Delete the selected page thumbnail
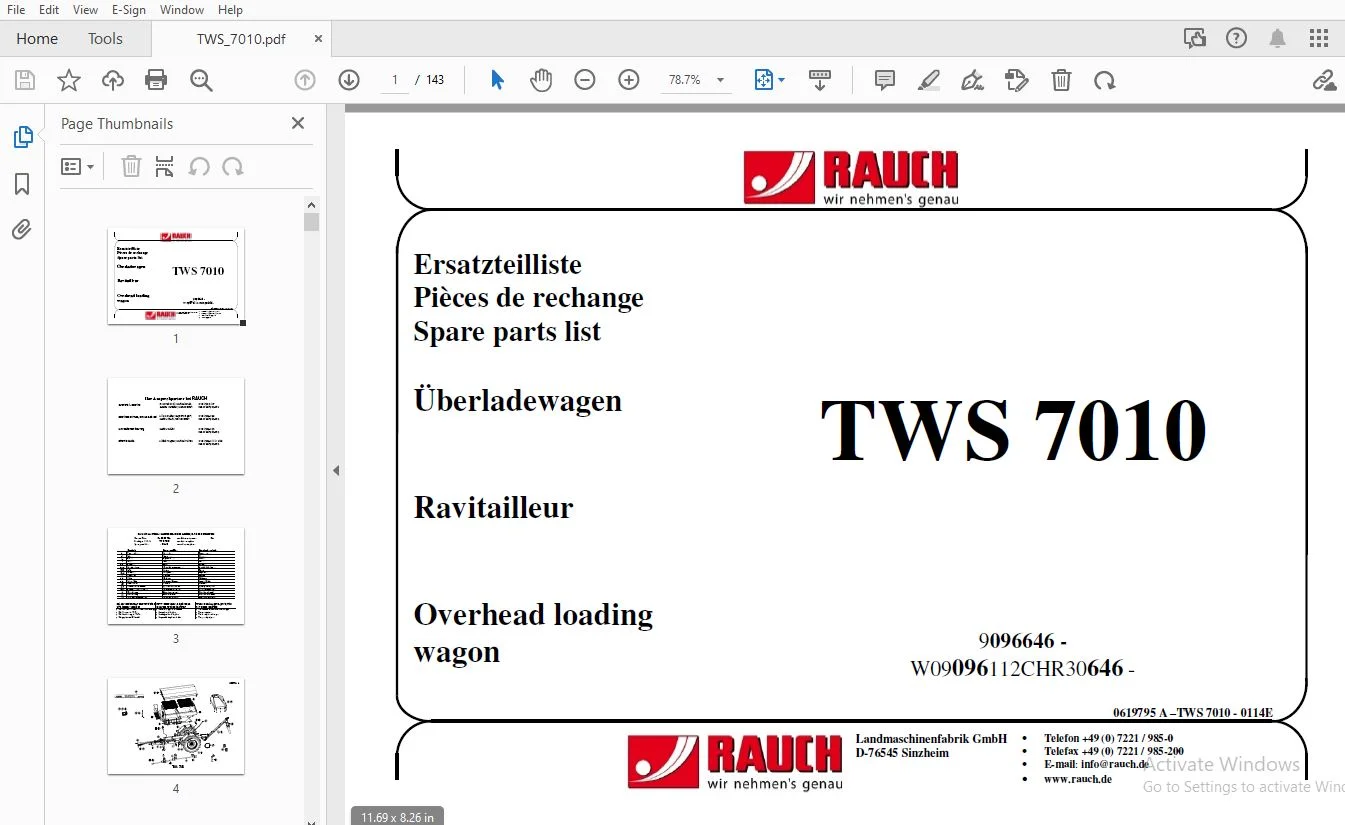 point(131,167)
